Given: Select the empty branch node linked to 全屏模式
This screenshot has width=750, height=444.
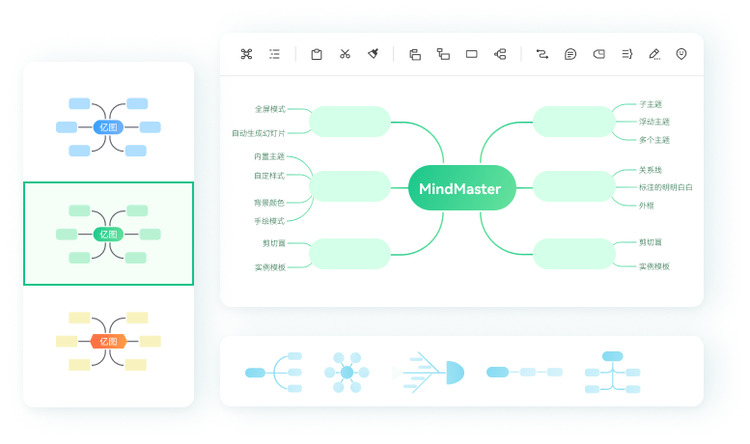Looking at the screenshot, I should pyautogui.click(x=350, y=122).
